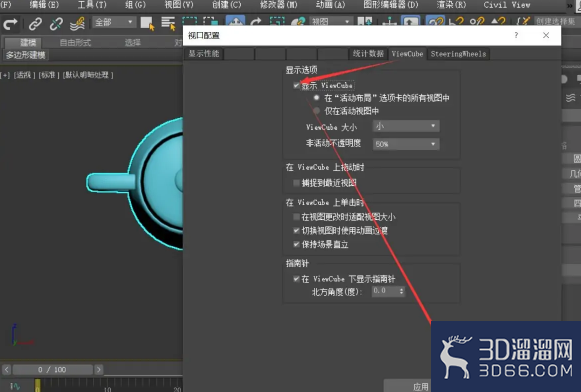The image size is (581, 392).
Task: Open the 修改器(M) menu
Action: (x=278, y=5)
